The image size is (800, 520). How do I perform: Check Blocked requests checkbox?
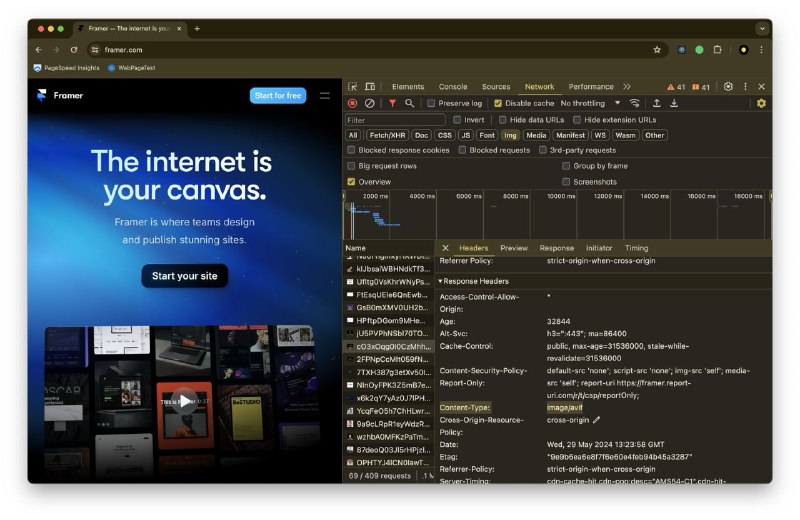pos(462,150)
